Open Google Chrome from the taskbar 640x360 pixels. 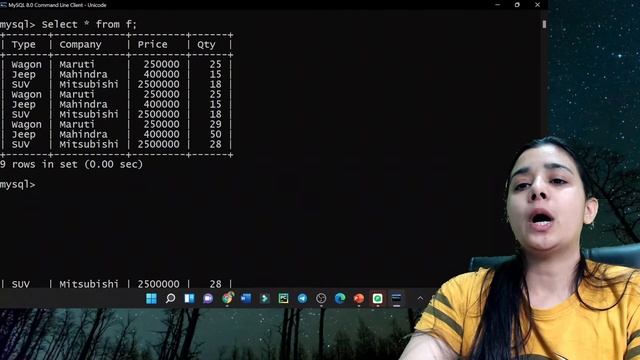pyautogui.click(x=227, y=298)
